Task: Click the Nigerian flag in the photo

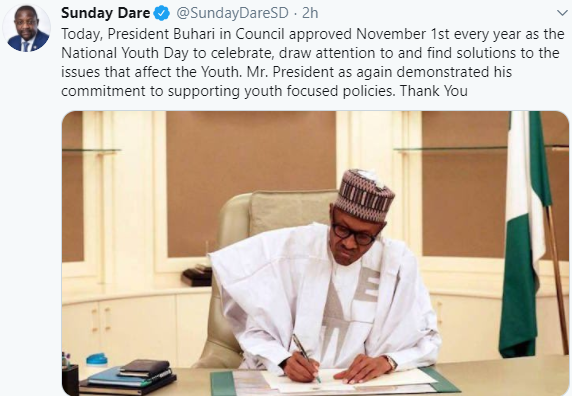Action: (x=525, y=233)
